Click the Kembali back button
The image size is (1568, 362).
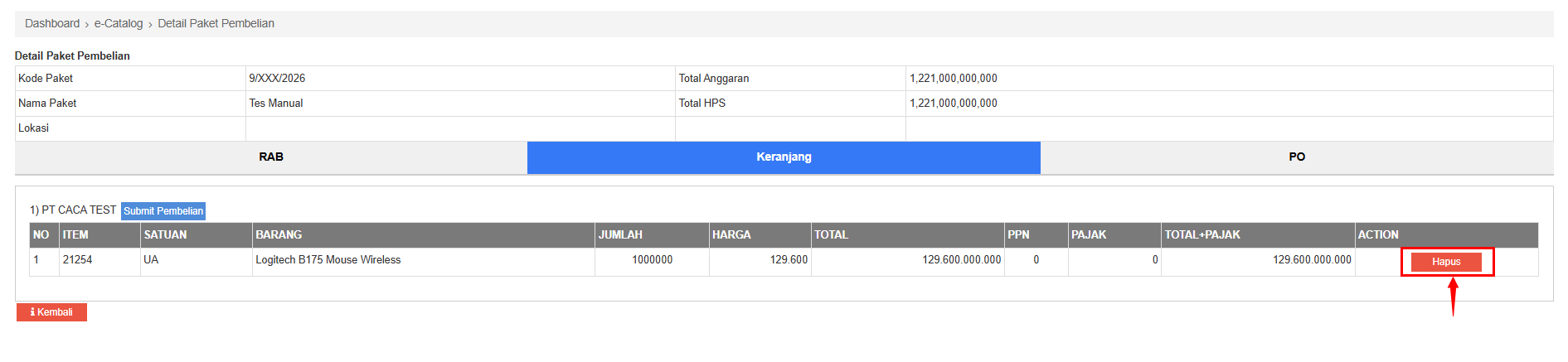[x=52, y=312]
